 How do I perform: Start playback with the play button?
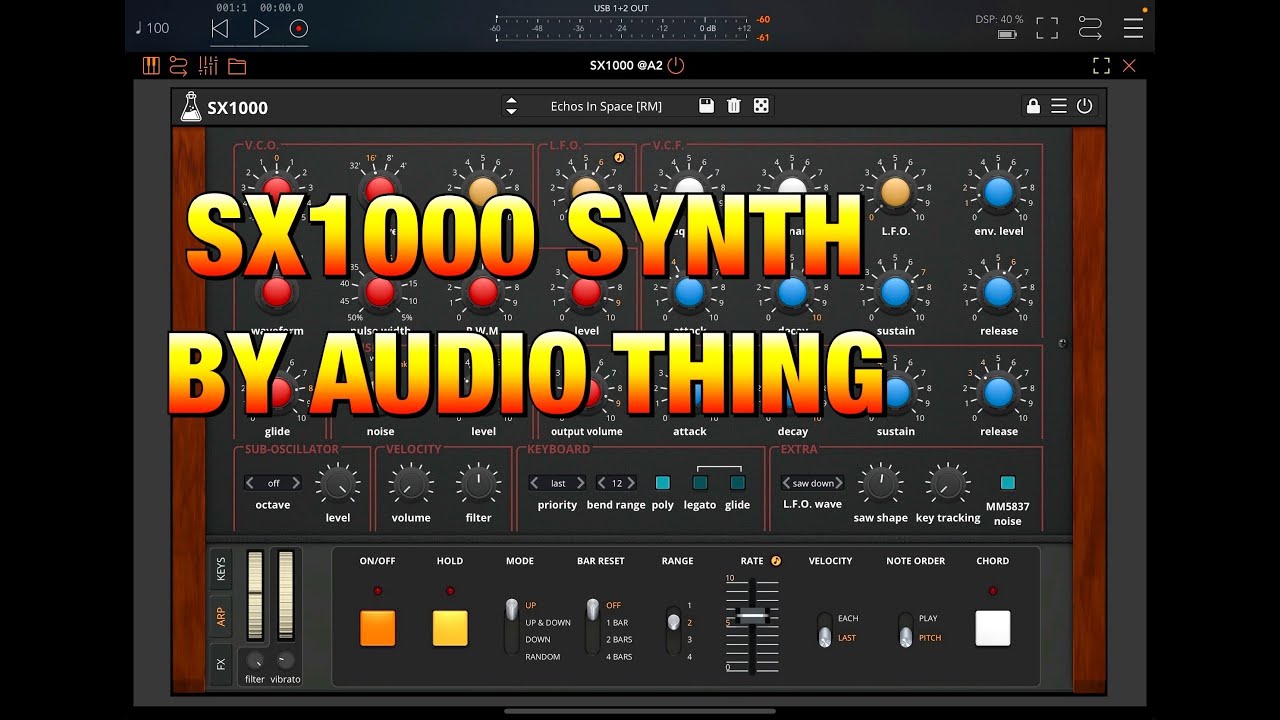(x=261, y=29)
